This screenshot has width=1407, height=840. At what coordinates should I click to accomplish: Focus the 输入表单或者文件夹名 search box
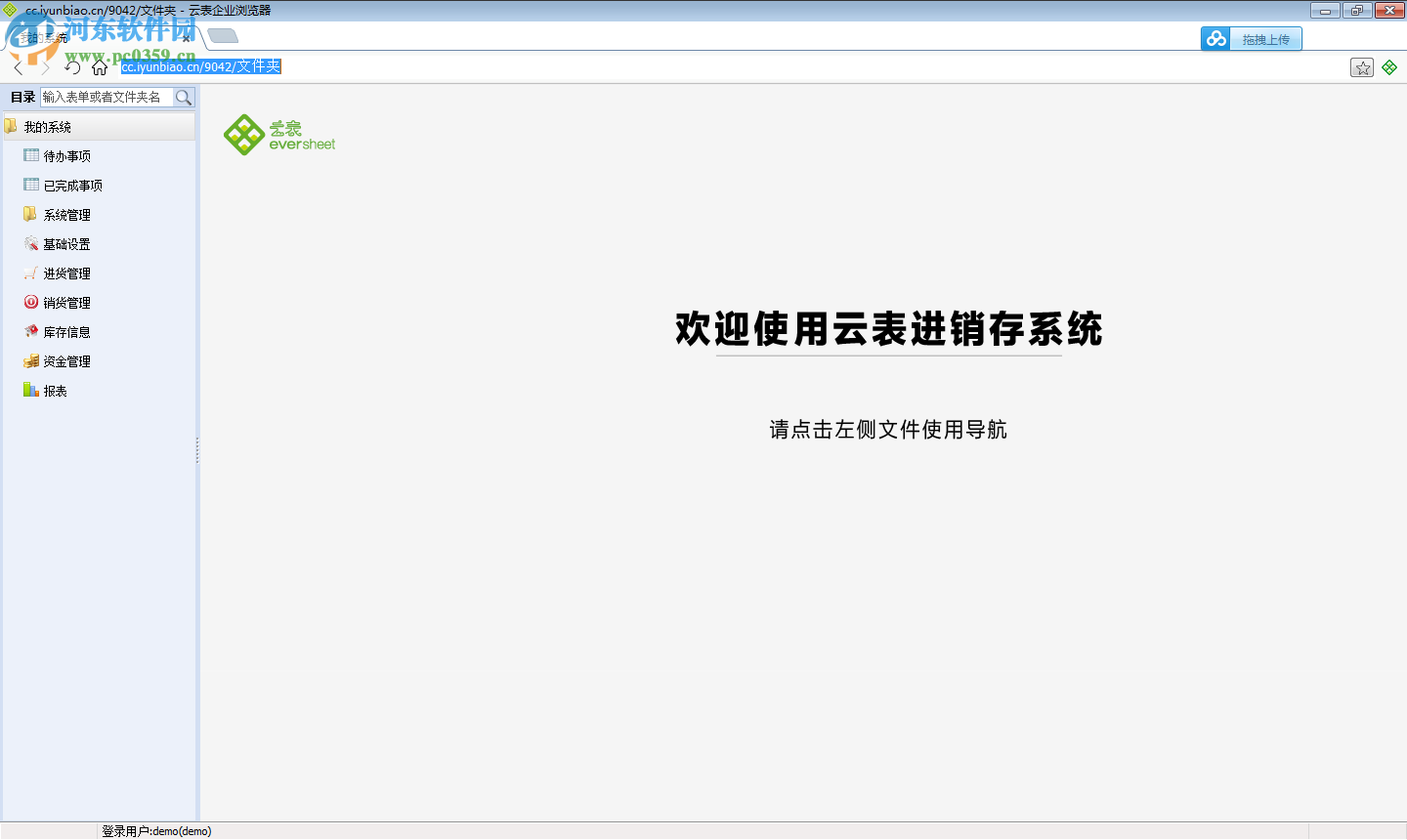[x=107, y=97]
